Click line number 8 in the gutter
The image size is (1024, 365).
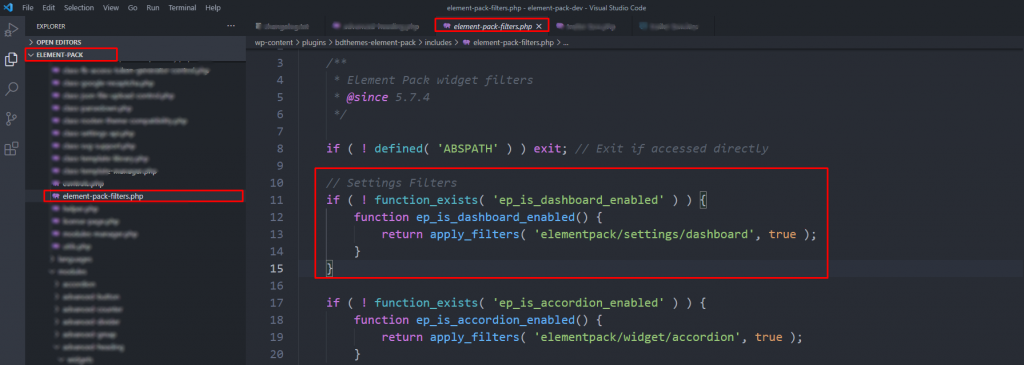coord(280,149)
